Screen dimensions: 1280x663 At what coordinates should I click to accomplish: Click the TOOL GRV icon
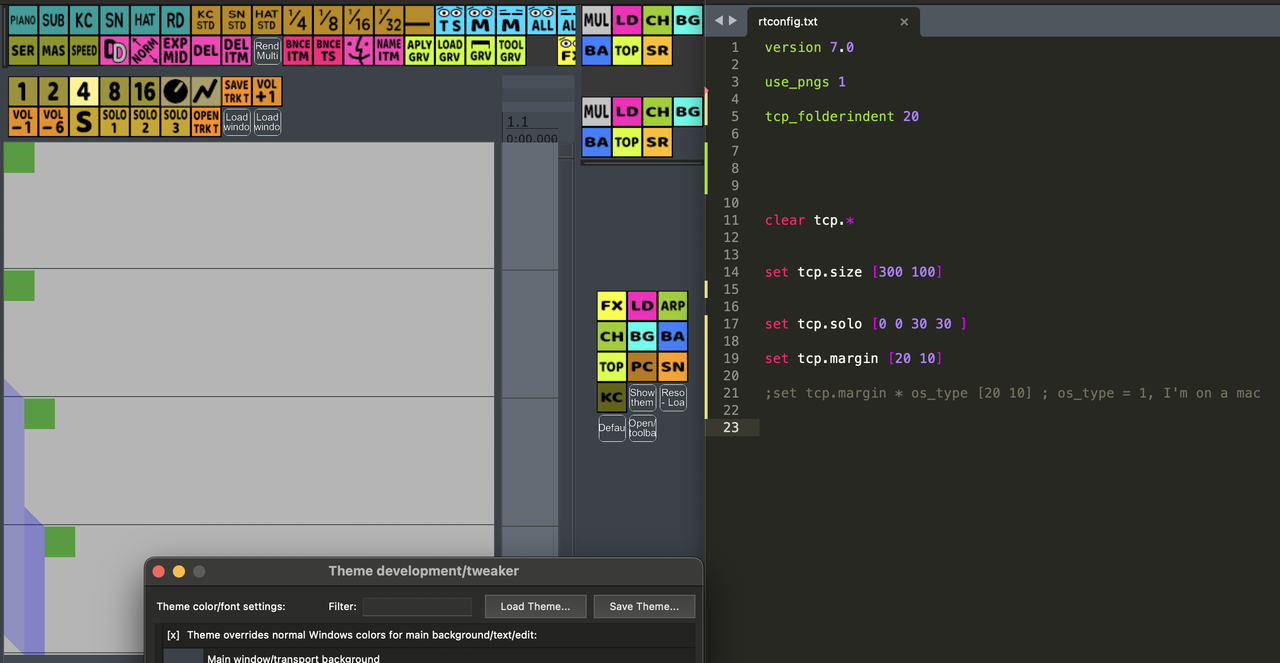[x=511, y=50]
